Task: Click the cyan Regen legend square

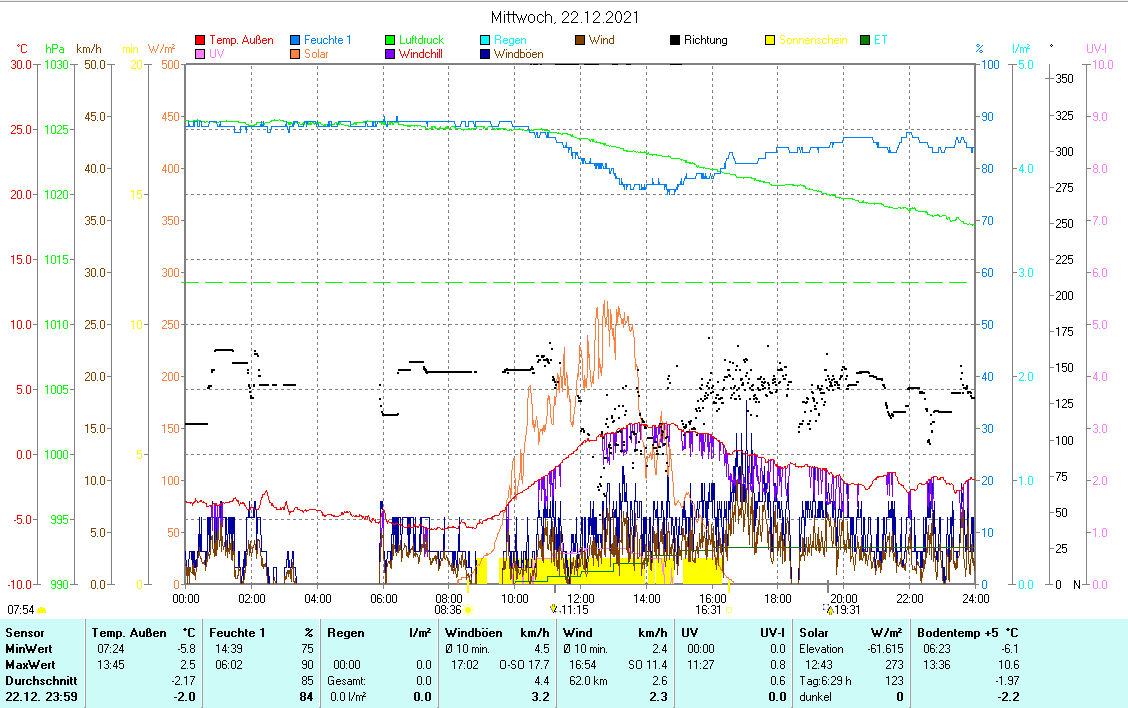Action: click(485, 40)
